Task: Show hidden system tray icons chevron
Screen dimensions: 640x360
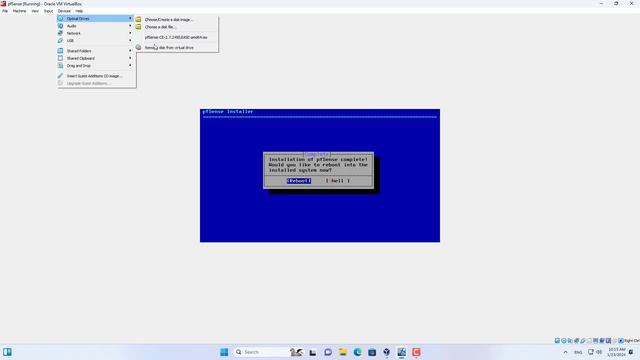Action: pos(565,352)
